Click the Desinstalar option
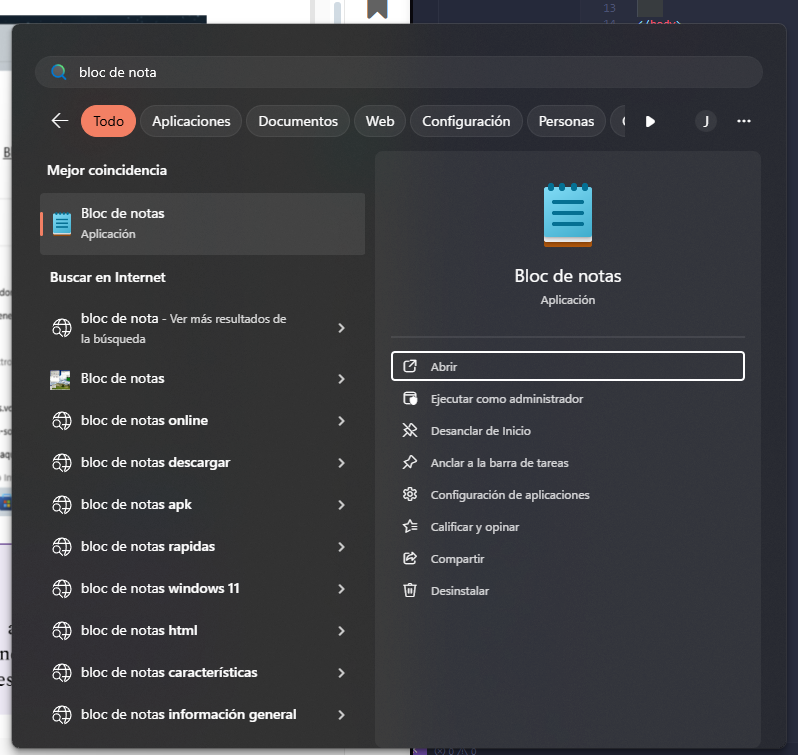 pyautogui.click(x=567, y=591)
